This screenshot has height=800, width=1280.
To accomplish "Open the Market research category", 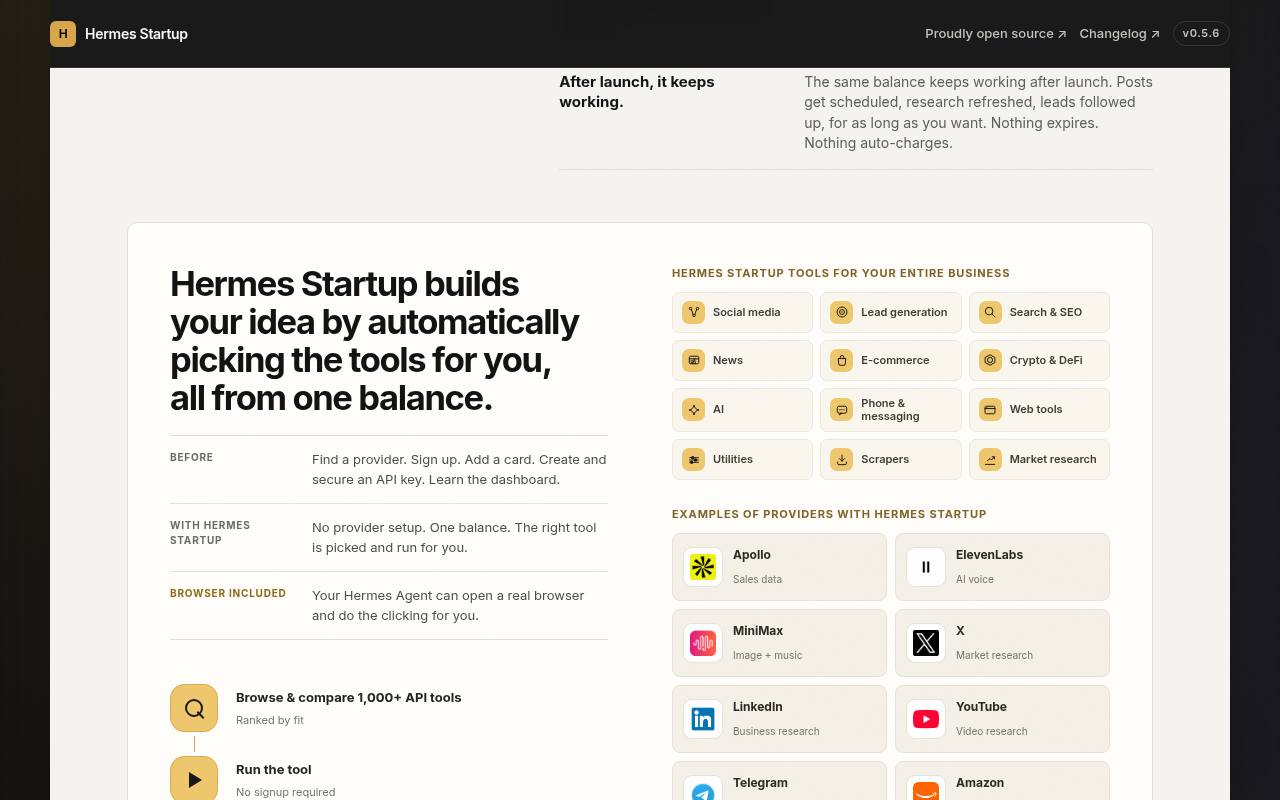I will pyautogui.click(x=1039, y=459).
